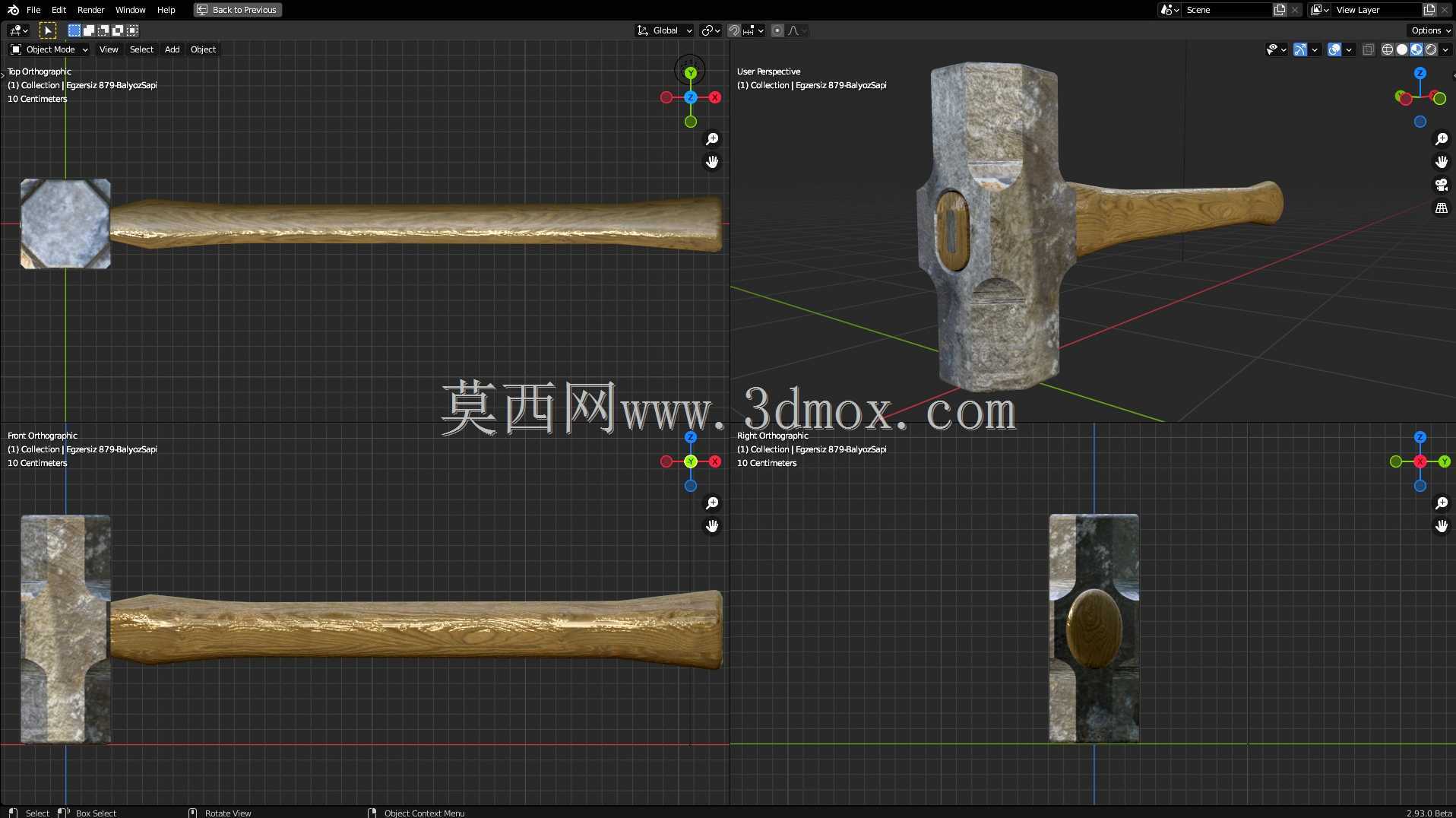Switch to Wireframe viewport shading

pos(1388,49)
